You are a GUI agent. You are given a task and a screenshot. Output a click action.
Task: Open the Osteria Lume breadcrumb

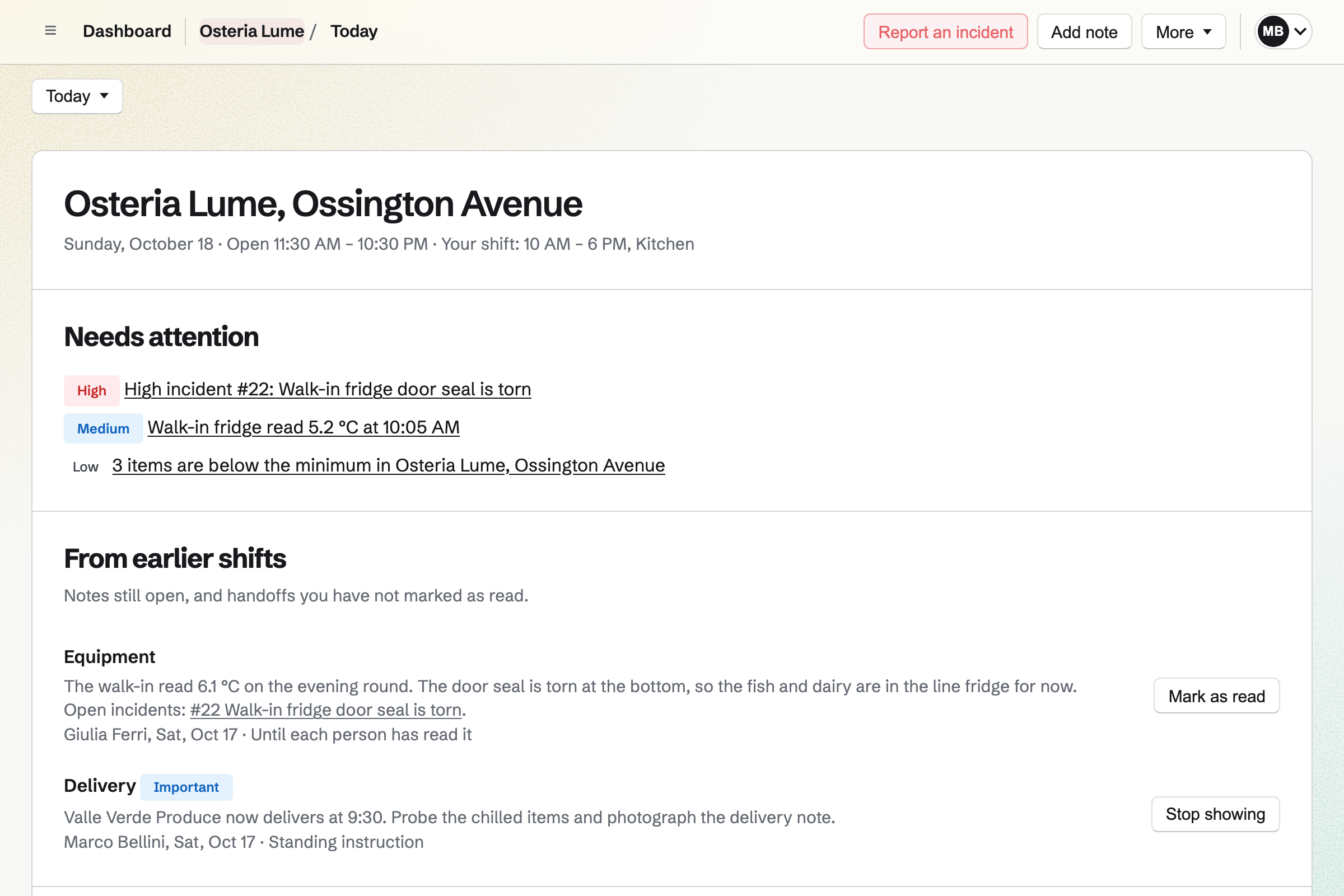tap(251, 31)
